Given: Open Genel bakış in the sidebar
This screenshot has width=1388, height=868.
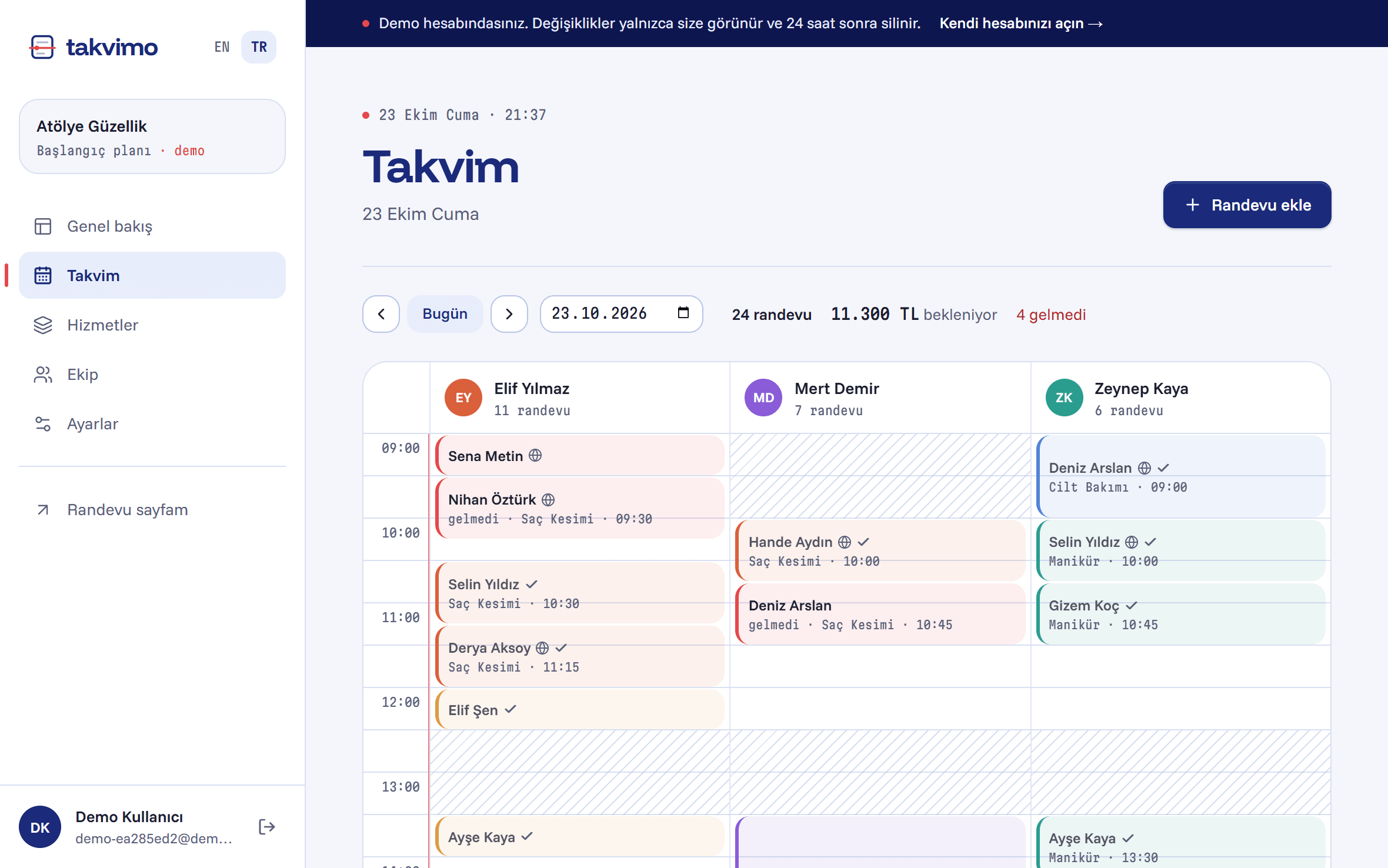Looking at the screenshot, I should pyautogui.click(x=152, y=226).
